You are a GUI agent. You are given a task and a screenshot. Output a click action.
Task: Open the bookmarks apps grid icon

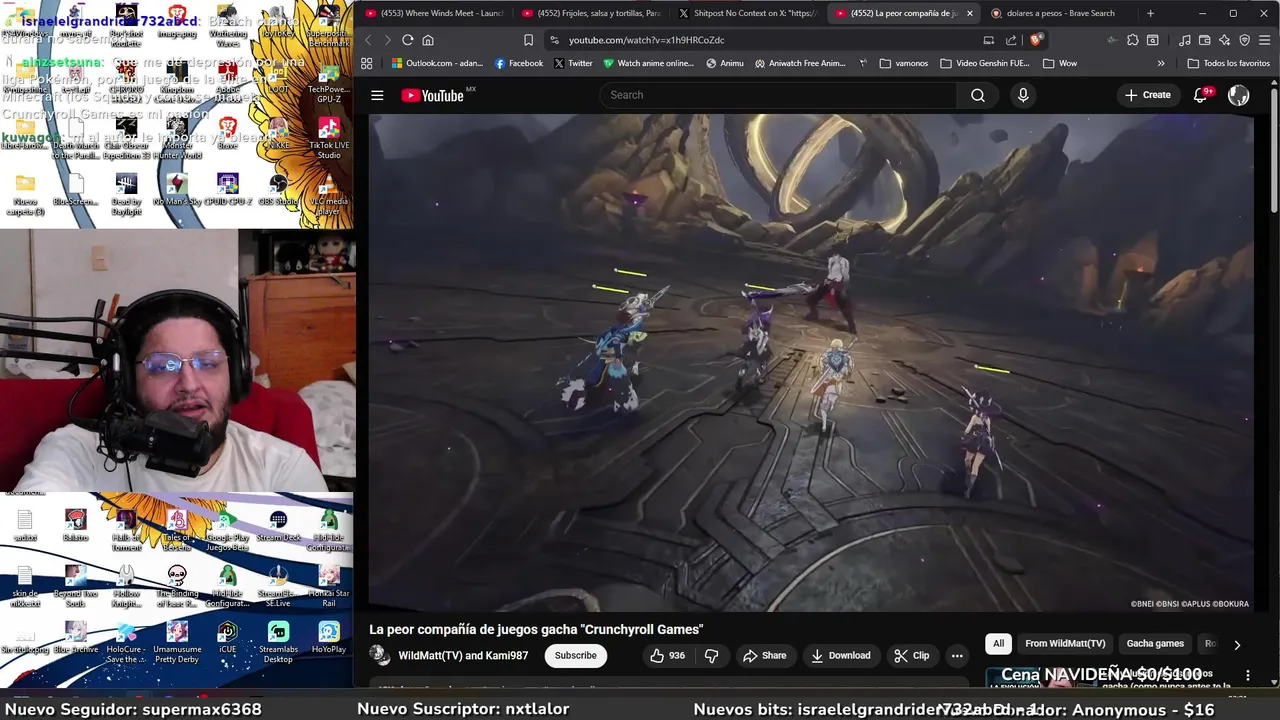pos(367,63)
